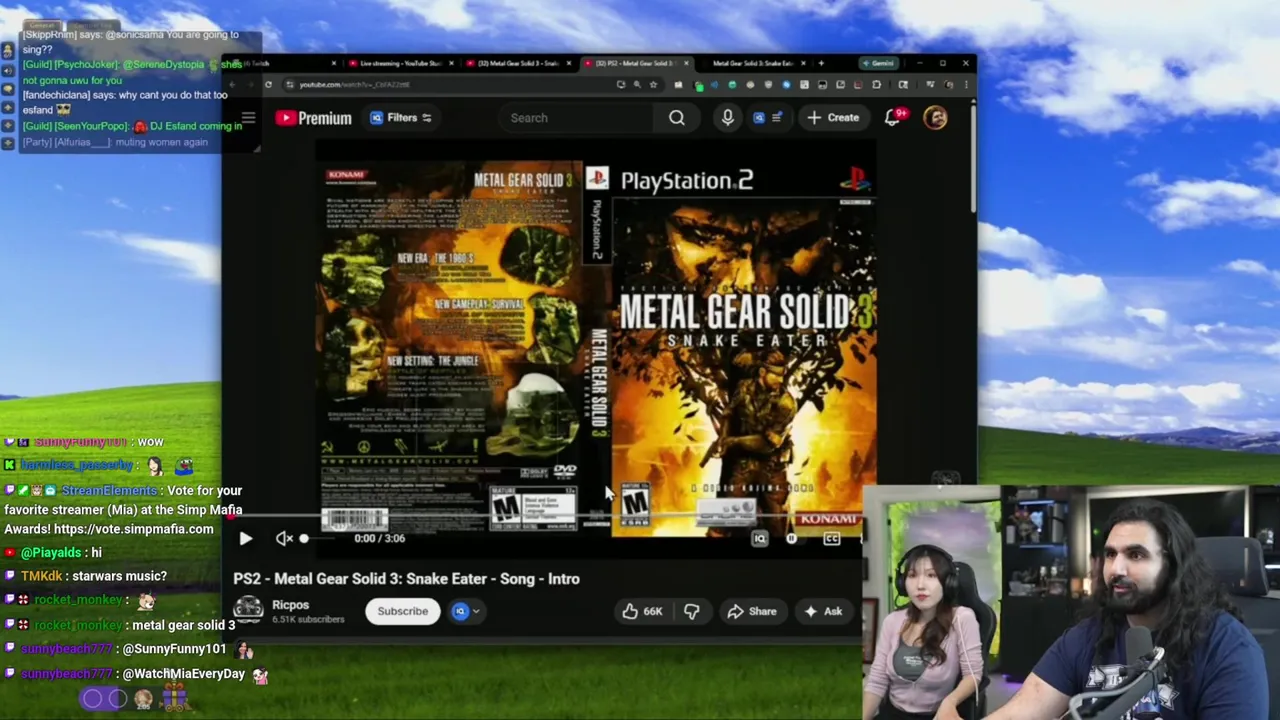Share the video via Share button
The width and height of the screenshot is (1280, 720).
point(752,611)
